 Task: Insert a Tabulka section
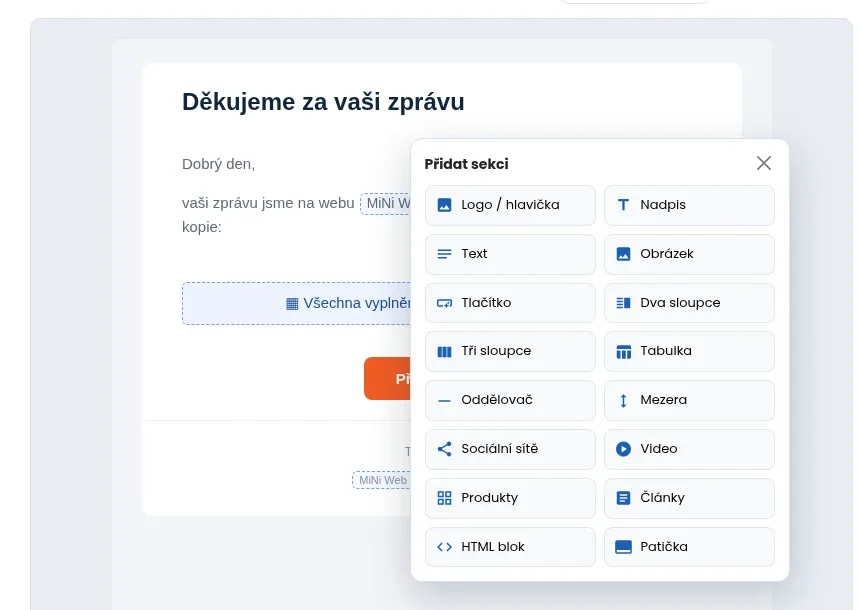689,352
